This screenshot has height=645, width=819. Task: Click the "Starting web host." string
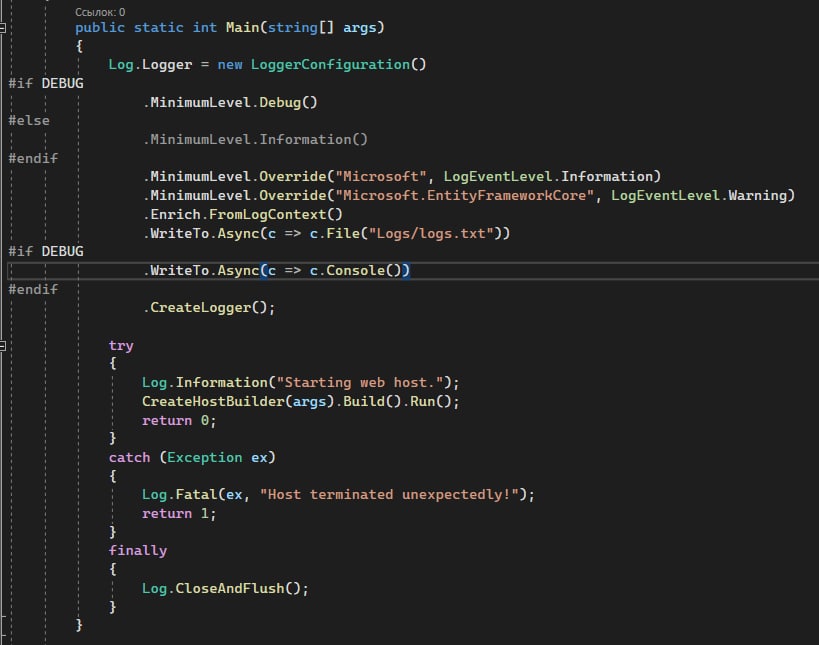click(x=360, y=382)
